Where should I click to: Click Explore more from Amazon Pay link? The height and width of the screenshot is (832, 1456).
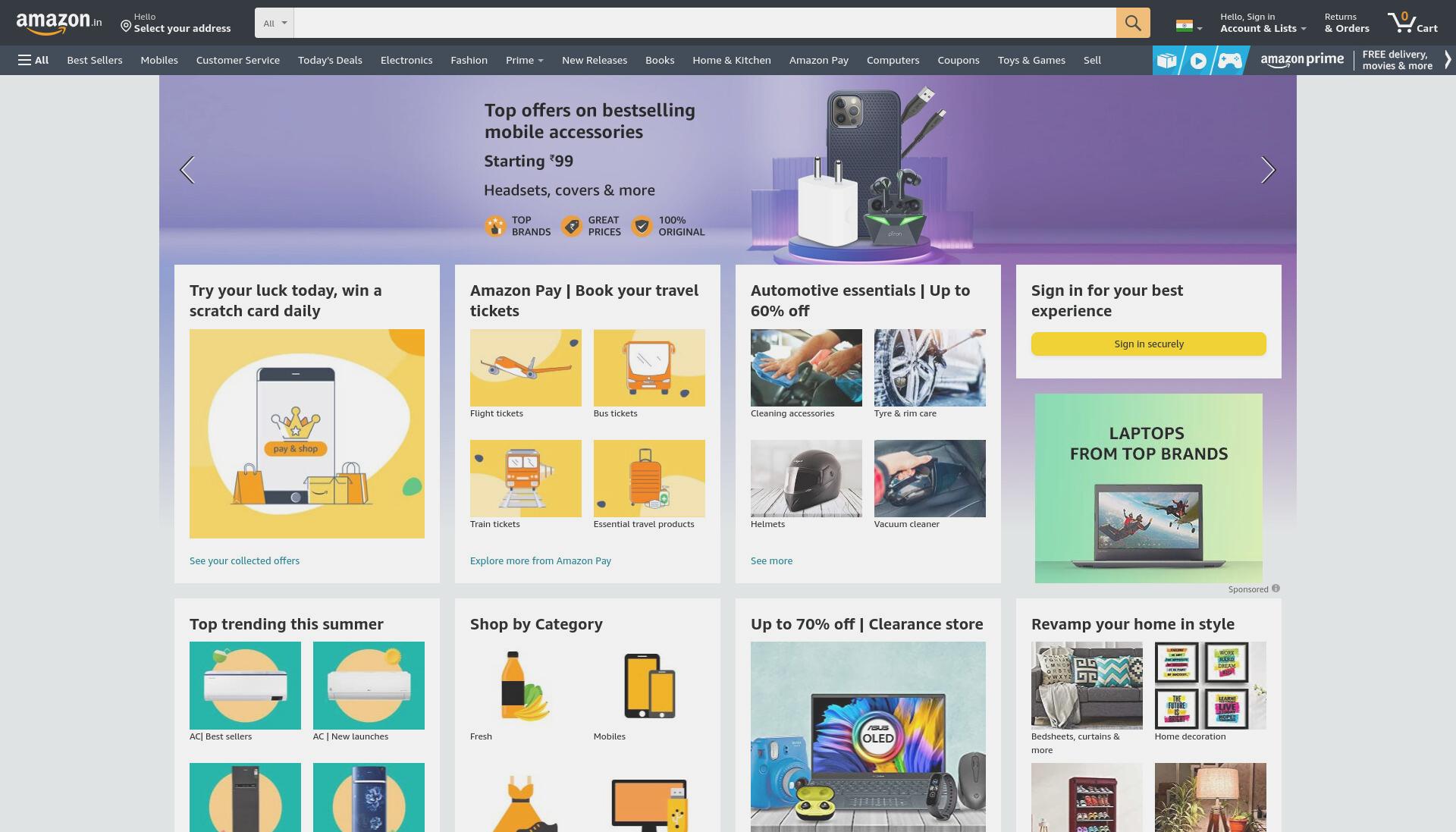(541, 560)
